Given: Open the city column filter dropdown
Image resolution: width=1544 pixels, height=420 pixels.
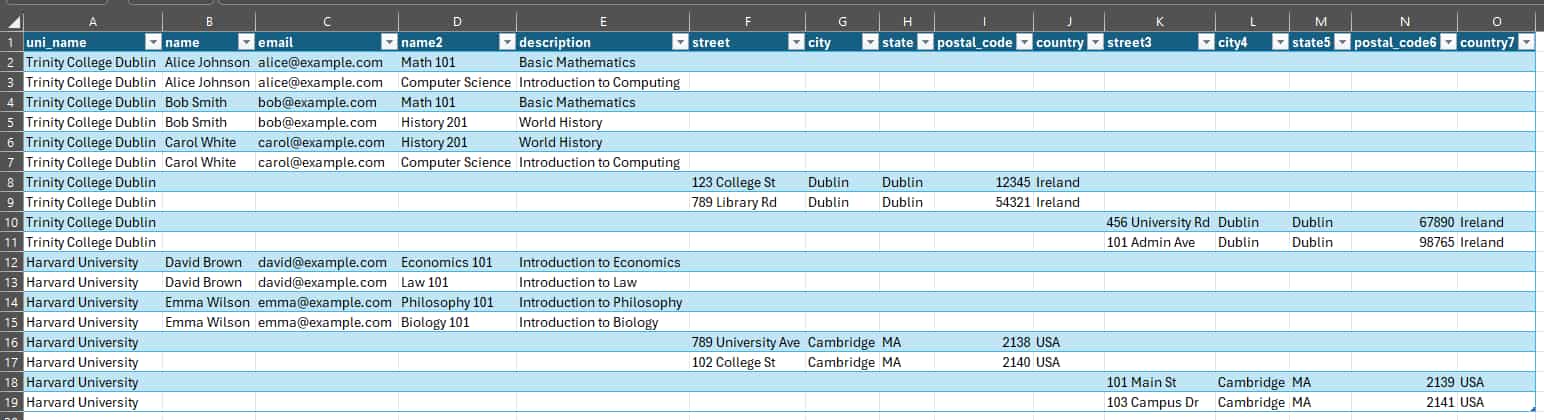Looking at the screenshot, I should click(x=870, y=42).
